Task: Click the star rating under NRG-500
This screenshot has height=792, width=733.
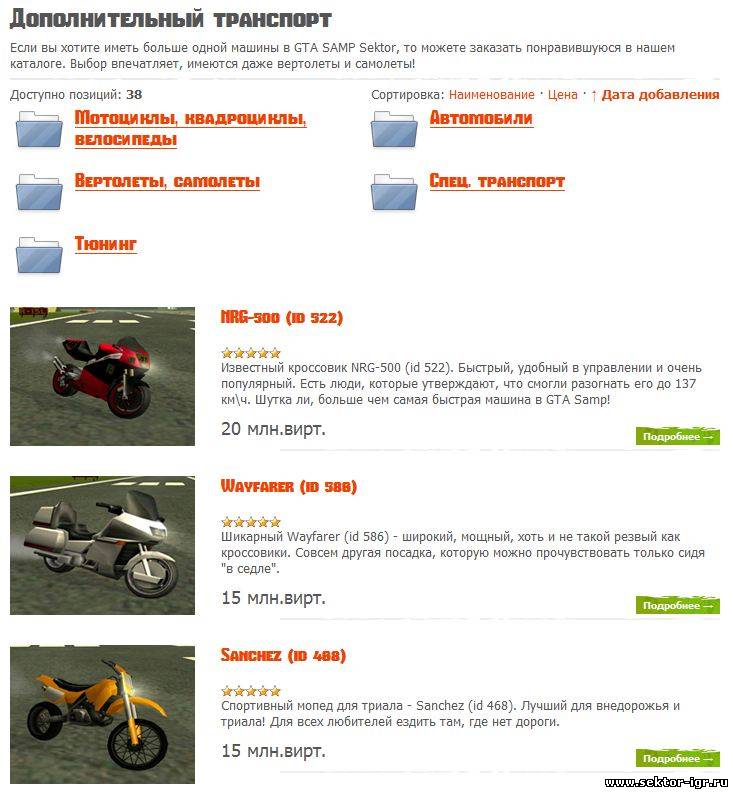Action: tap(251, 353)
